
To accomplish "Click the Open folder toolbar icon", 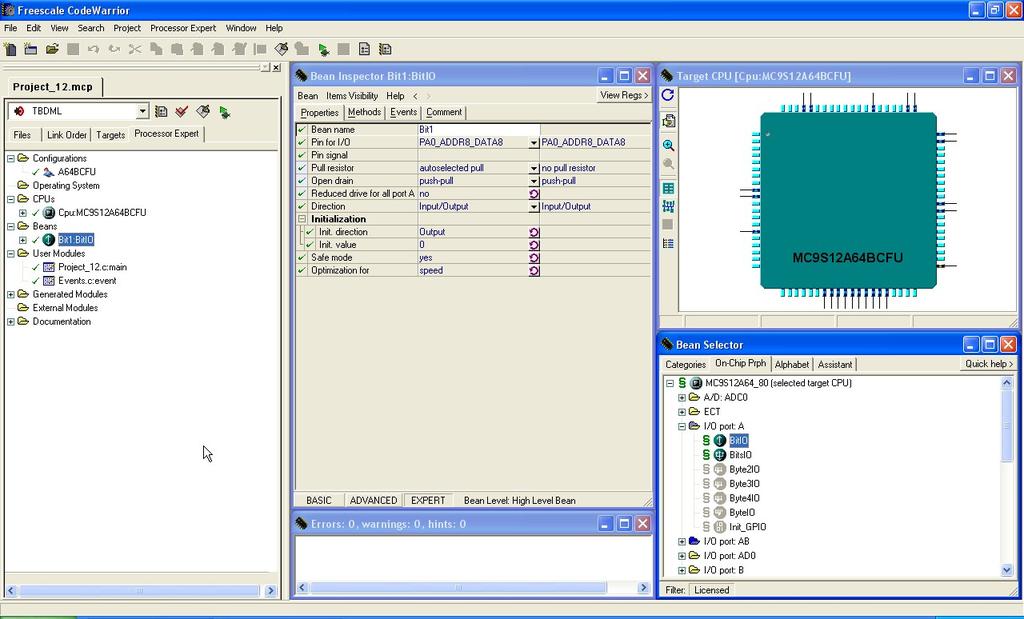I will pos(52,49).
